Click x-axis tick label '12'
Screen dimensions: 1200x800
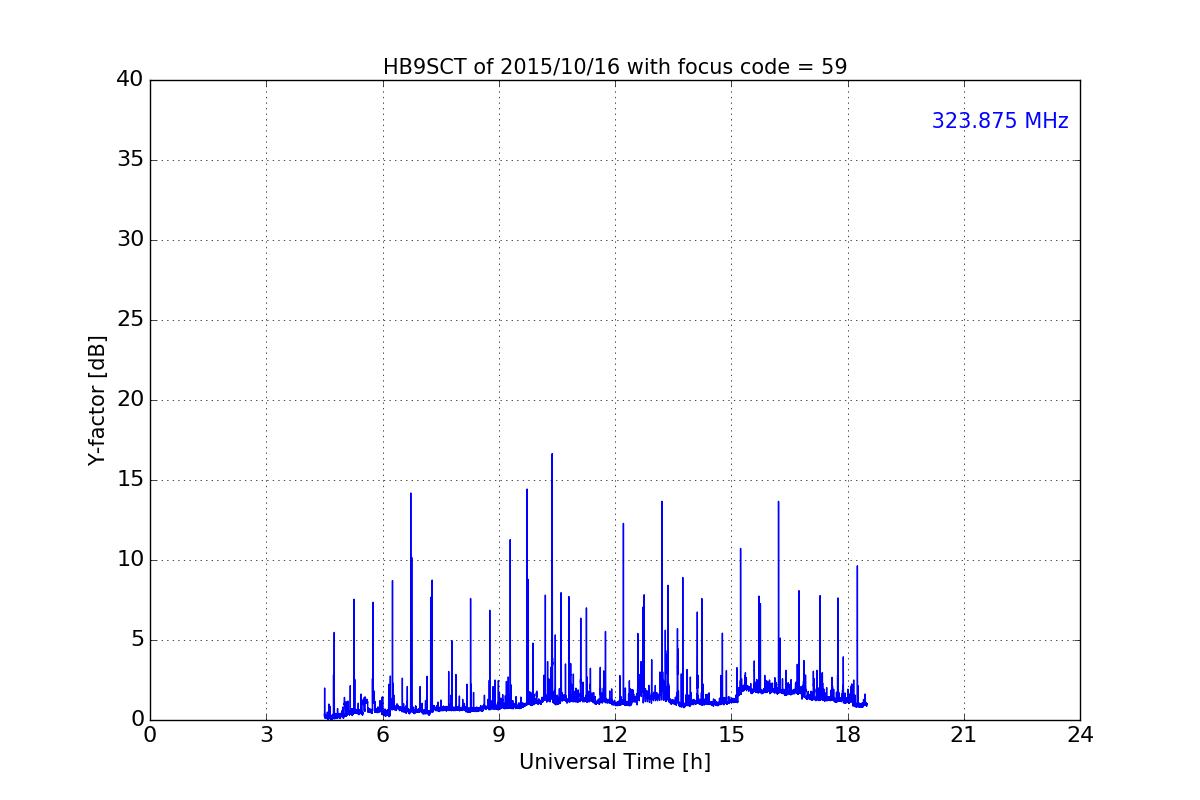tap(615, 735)
